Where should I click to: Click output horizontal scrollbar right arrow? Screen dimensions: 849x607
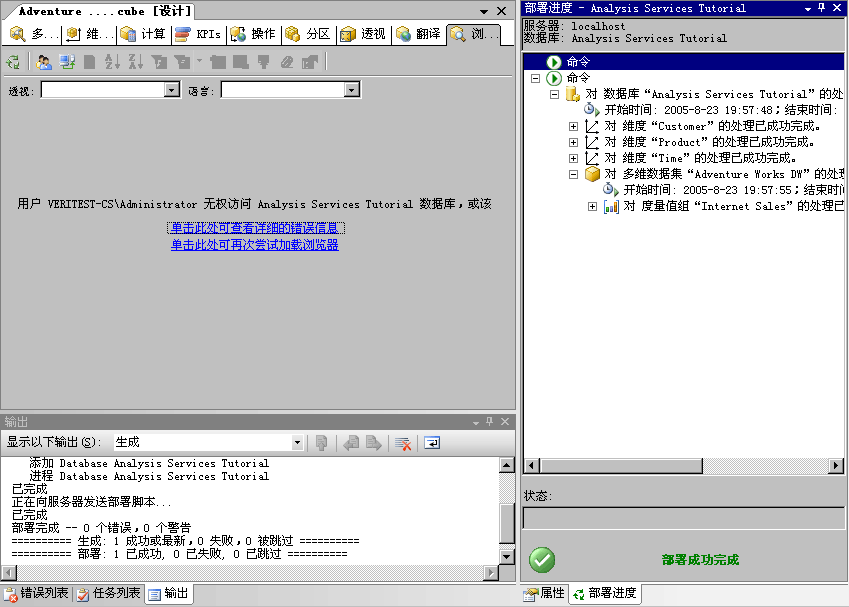(x=491, y=572)
